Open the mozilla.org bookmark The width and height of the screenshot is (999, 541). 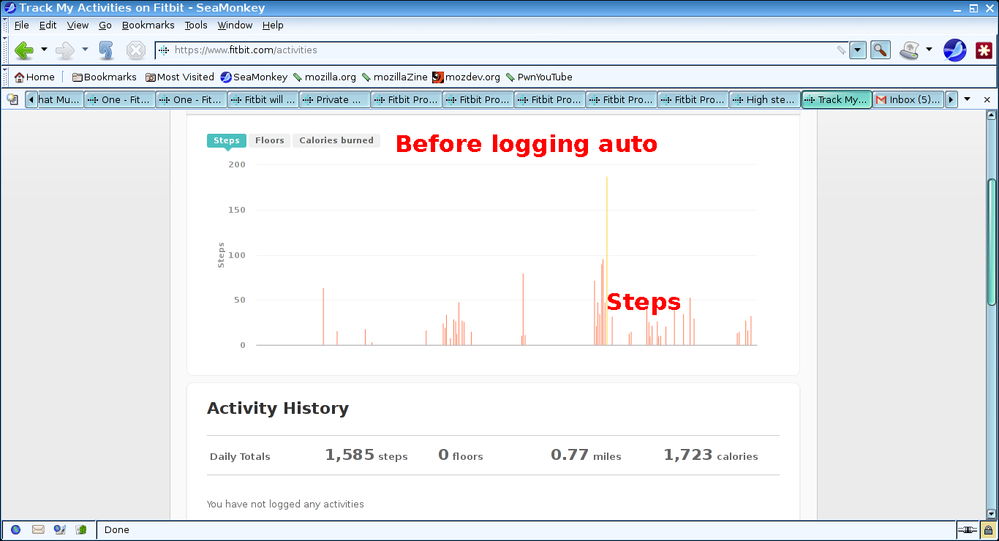(x=324, y=77)
